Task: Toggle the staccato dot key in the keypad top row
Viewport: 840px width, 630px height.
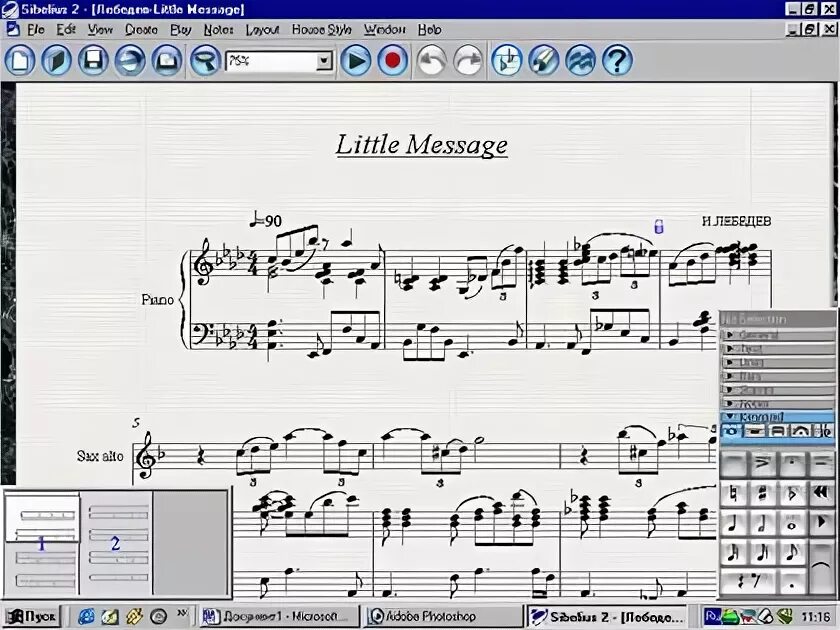Action: (791, 464)
